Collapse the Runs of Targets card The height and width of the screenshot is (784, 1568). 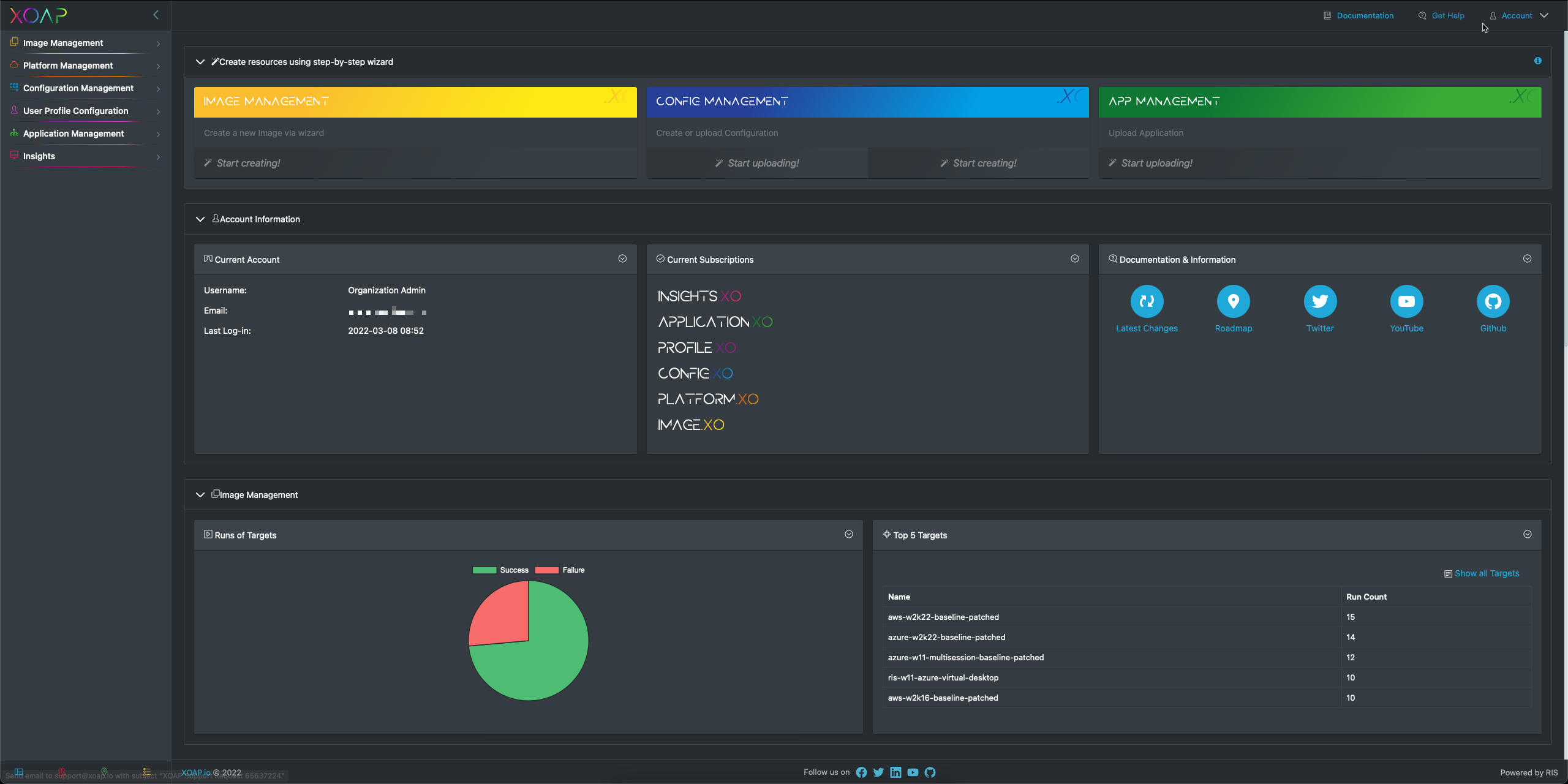point(848,534)
